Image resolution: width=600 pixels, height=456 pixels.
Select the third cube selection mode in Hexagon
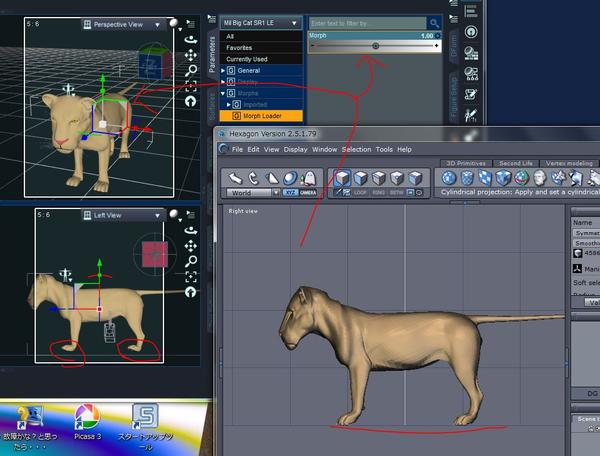pyautogui.click(x=379, y=178)
